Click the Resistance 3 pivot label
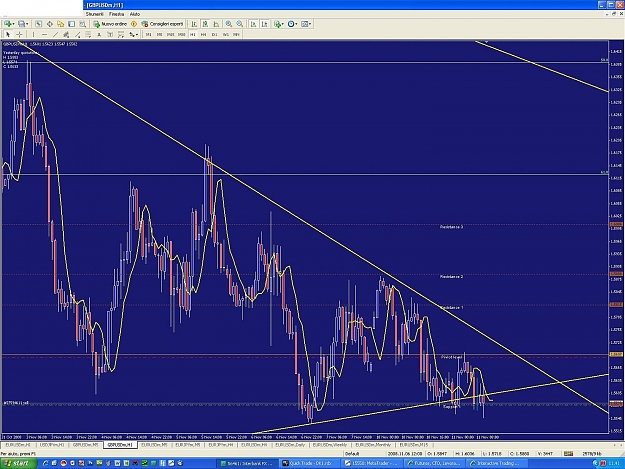Screen dimensions: 625x469 [x=452, y=227]
